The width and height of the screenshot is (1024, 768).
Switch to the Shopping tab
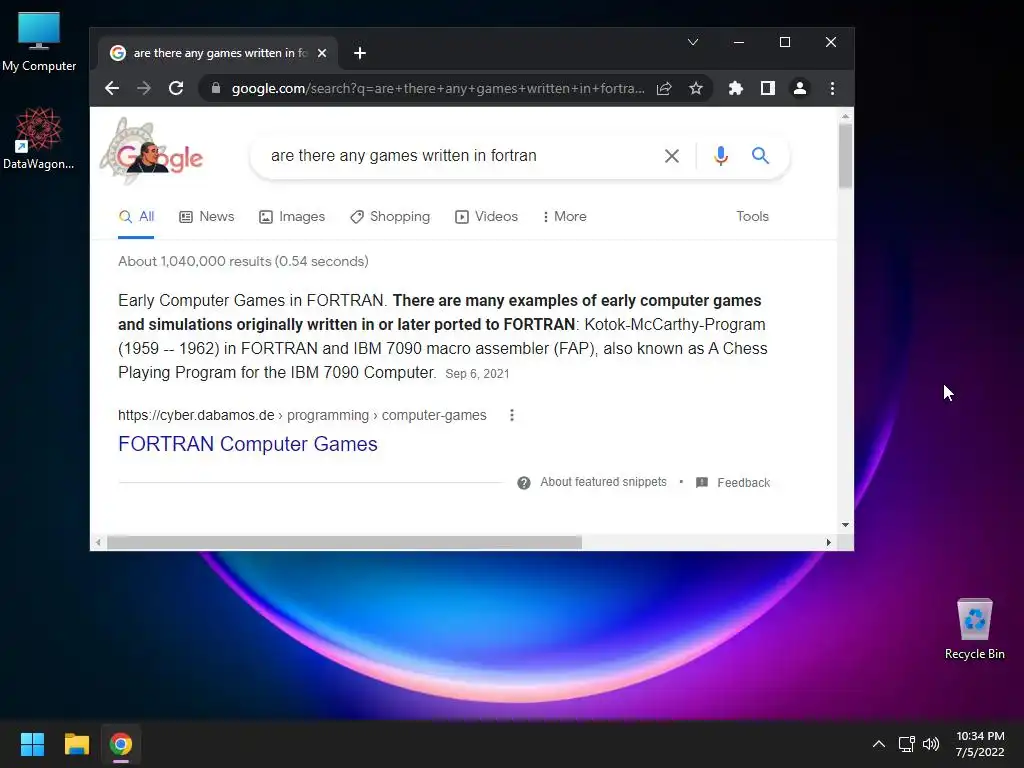[390, 216]
